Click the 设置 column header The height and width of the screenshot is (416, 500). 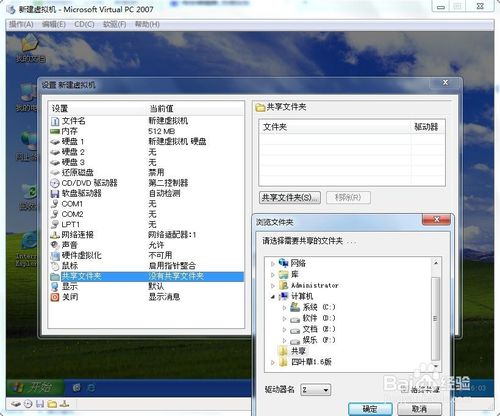pyautogui.click(x=60, y=108)
